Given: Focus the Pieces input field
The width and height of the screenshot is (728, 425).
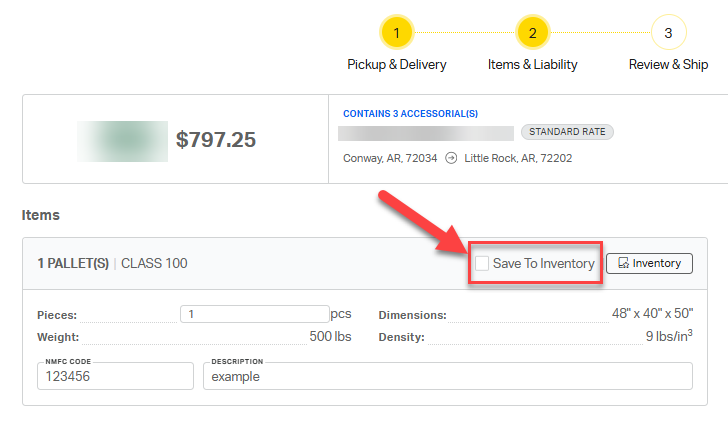Looking at the screenshot, I should pos(255,314).
